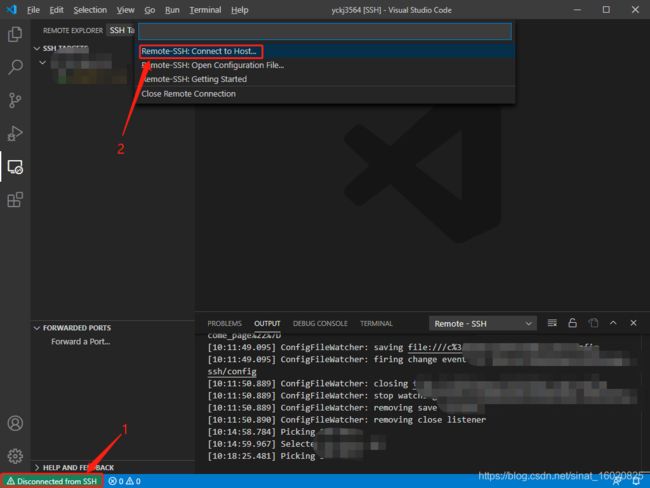The height and width of the screenshot is (488, 650).
Task: Click the 'removing save' log line
Action: coord(322,408)
